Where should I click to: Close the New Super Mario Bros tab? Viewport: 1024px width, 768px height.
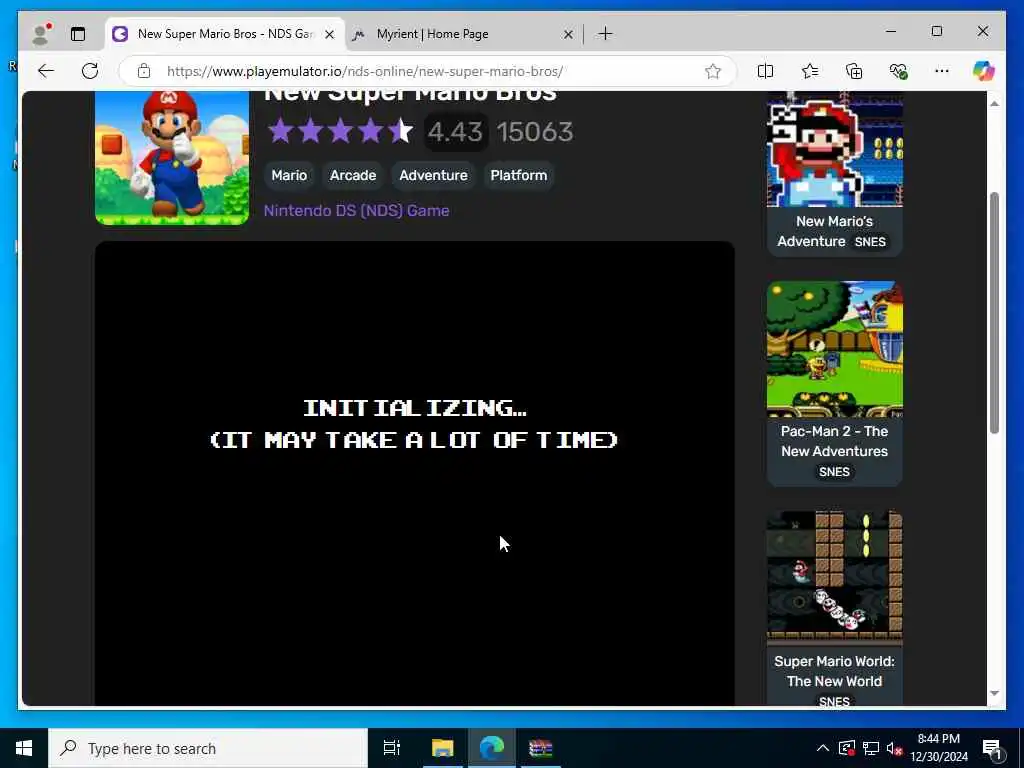(x=330, y=34)
